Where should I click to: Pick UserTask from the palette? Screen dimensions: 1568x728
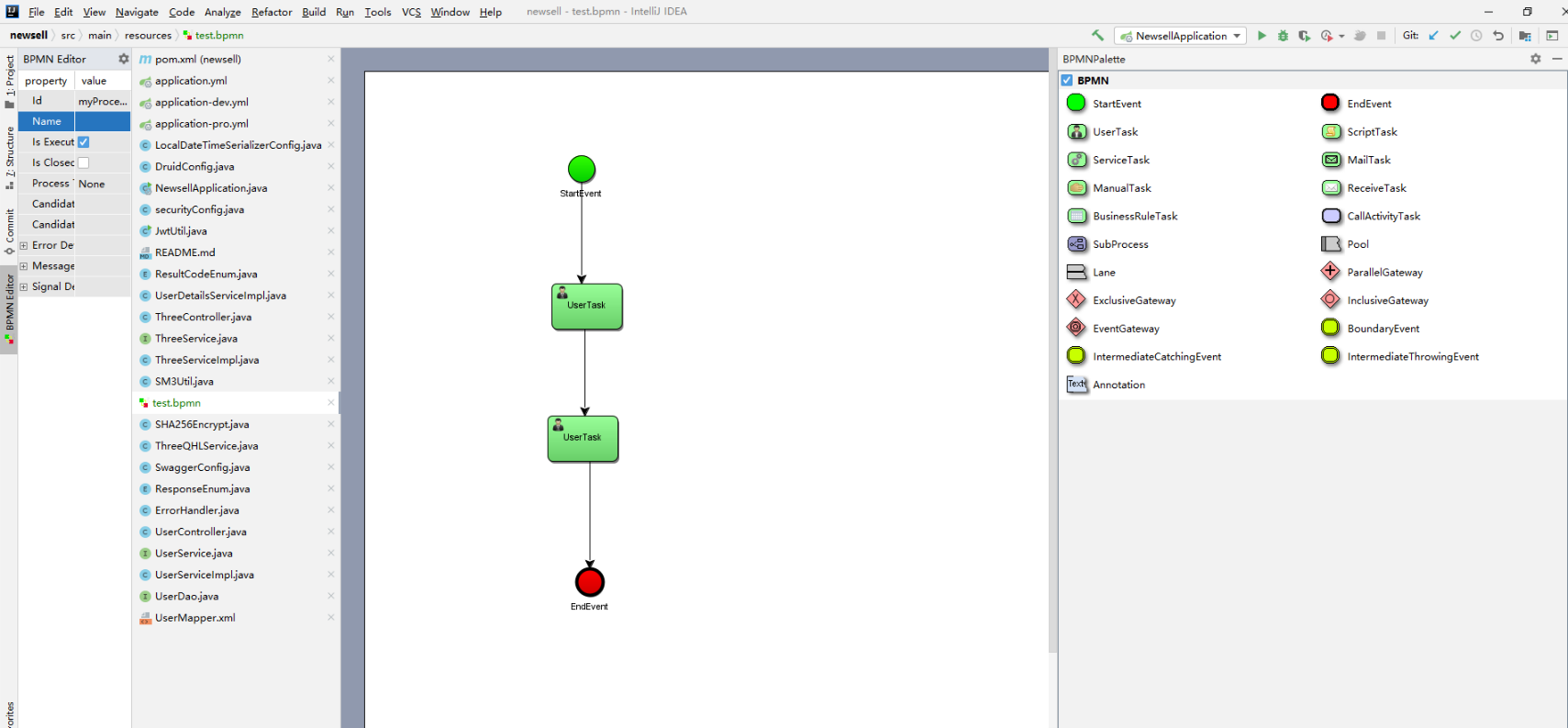1102,131
